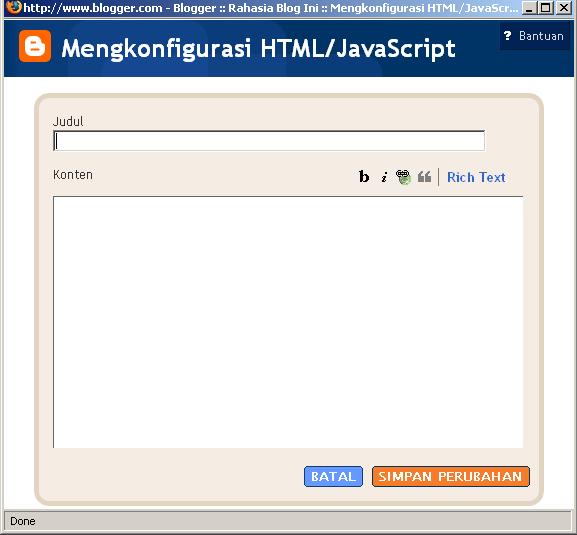Maximize the Blogger popup window
This screenshot has height=535, width=577.
click(546, 8)
